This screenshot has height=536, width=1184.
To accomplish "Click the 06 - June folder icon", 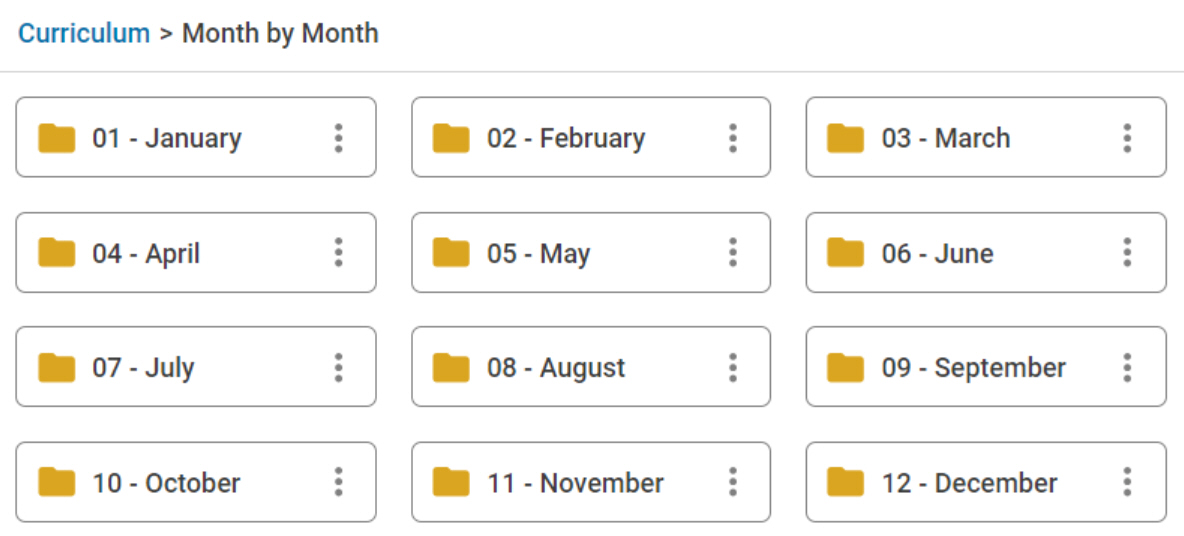I will coord(846,253).
